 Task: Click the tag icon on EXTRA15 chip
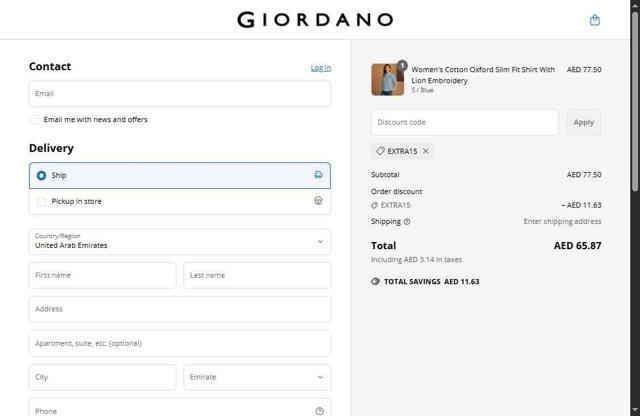[380, 151]
